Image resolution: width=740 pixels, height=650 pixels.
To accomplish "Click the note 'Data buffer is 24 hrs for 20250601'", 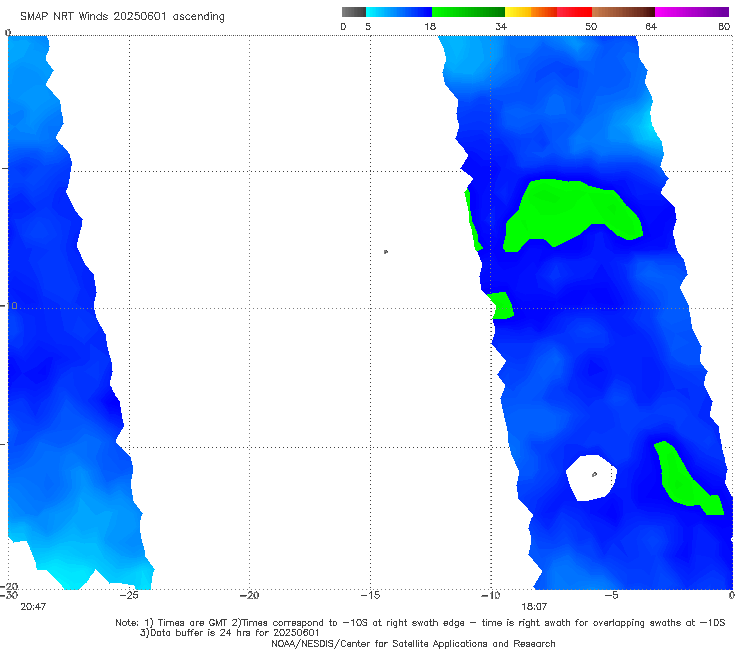I will [230, 633].
